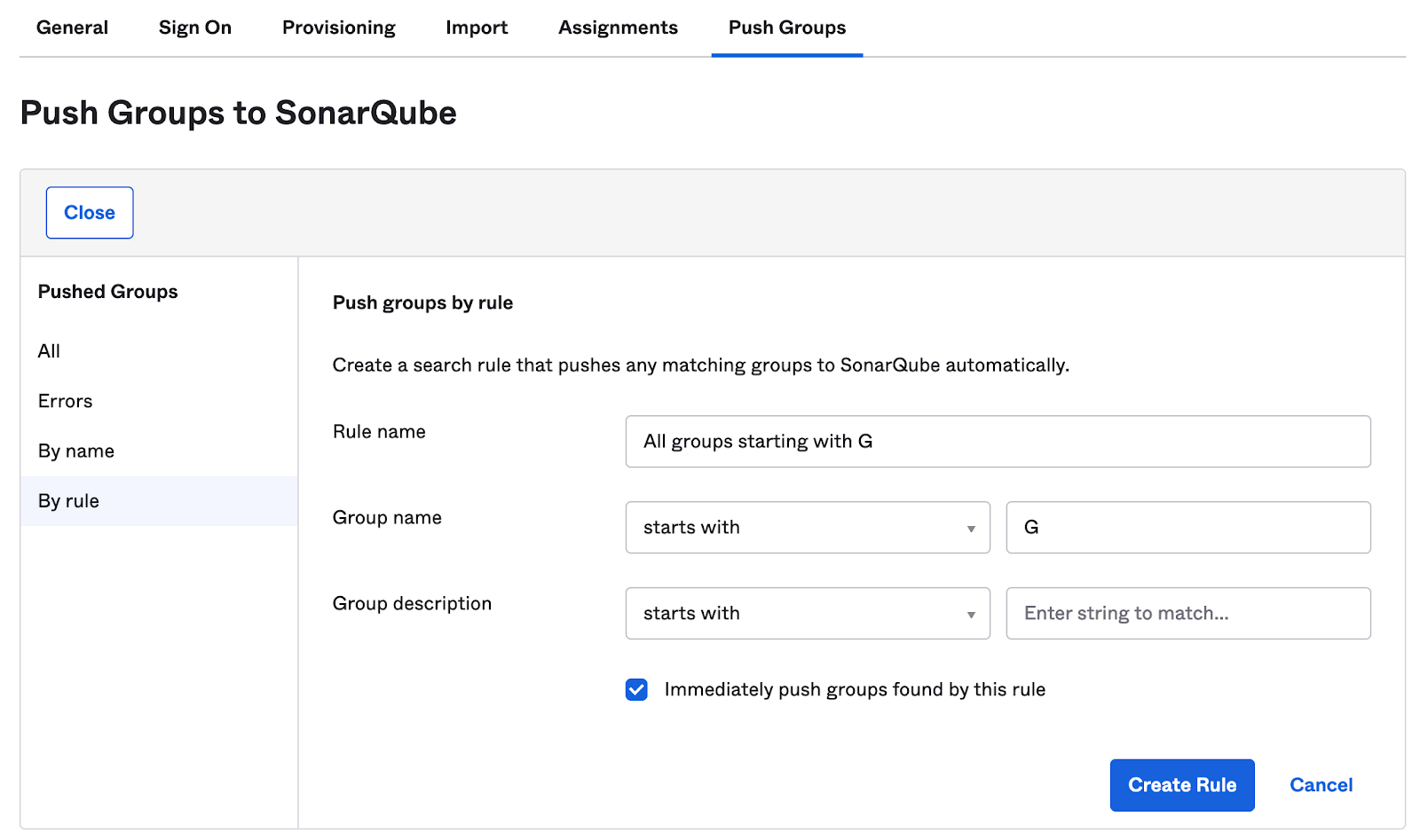Image resolution: width=1420 pixels, height=840 pixels.
Task: Click the Cancel link
Action: pyautogui.click(x=1321, y=784)
